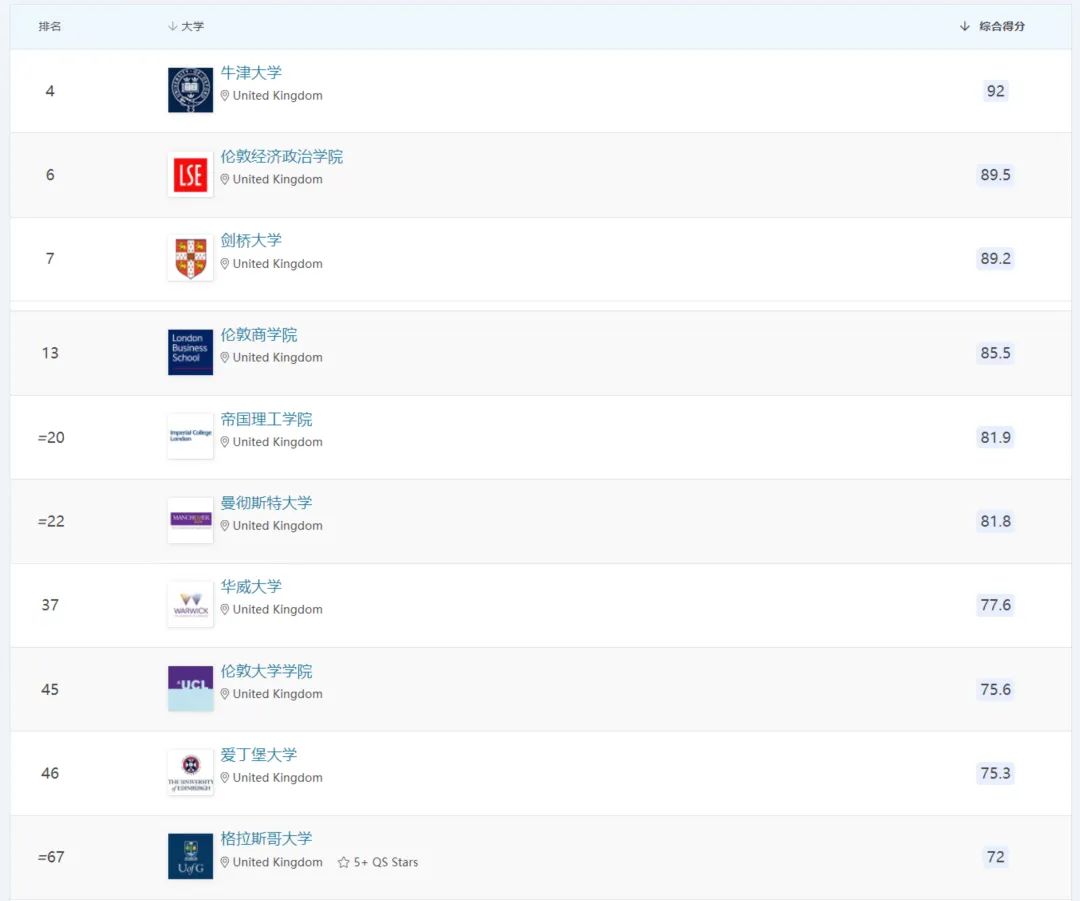This screenshot has height=901, width=1080.
Task: Click location pin icon under 伦敦经济政治学院
Action: [x=225, y=179]
